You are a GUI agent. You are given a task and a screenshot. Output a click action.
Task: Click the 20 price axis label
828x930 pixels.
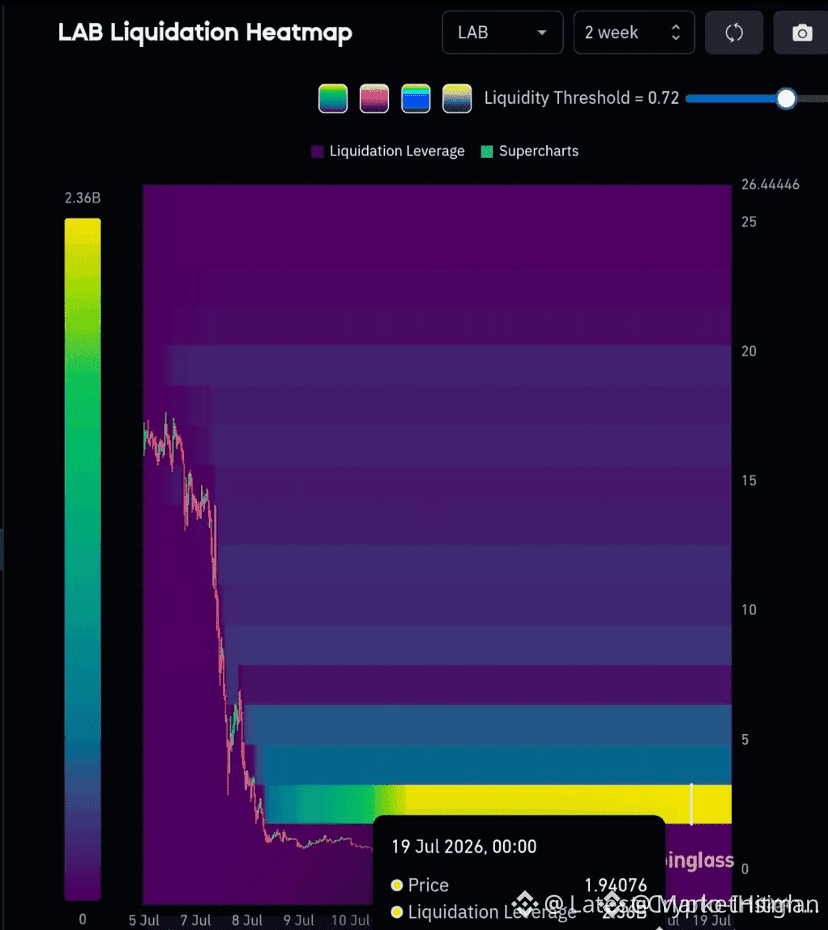tap(749, 351)
